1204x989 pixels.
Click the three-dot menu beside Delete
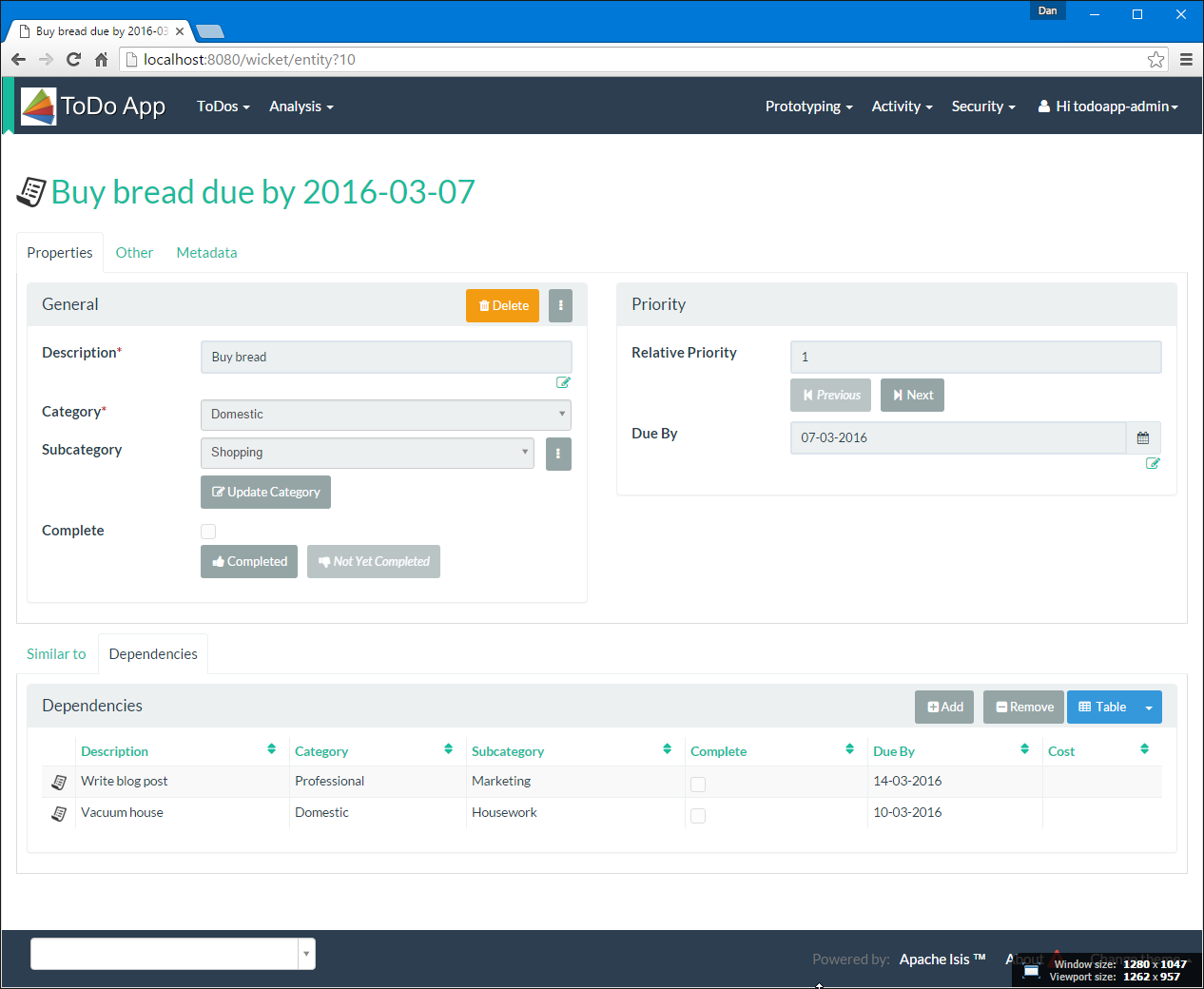(x=561, y=305)
